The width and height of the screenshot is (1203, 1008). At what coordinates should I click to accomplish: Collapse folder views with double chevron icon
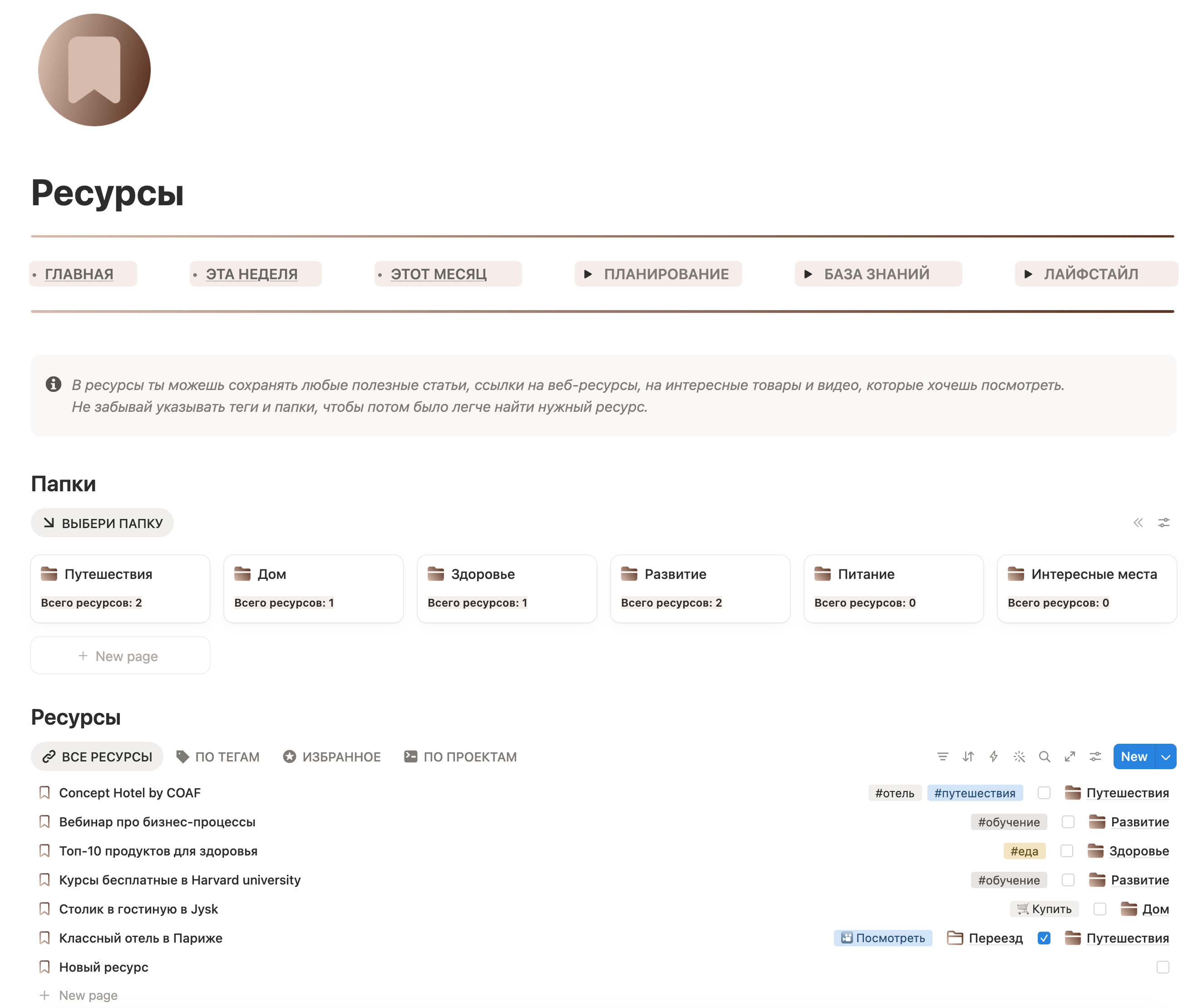click(1138, 523)
